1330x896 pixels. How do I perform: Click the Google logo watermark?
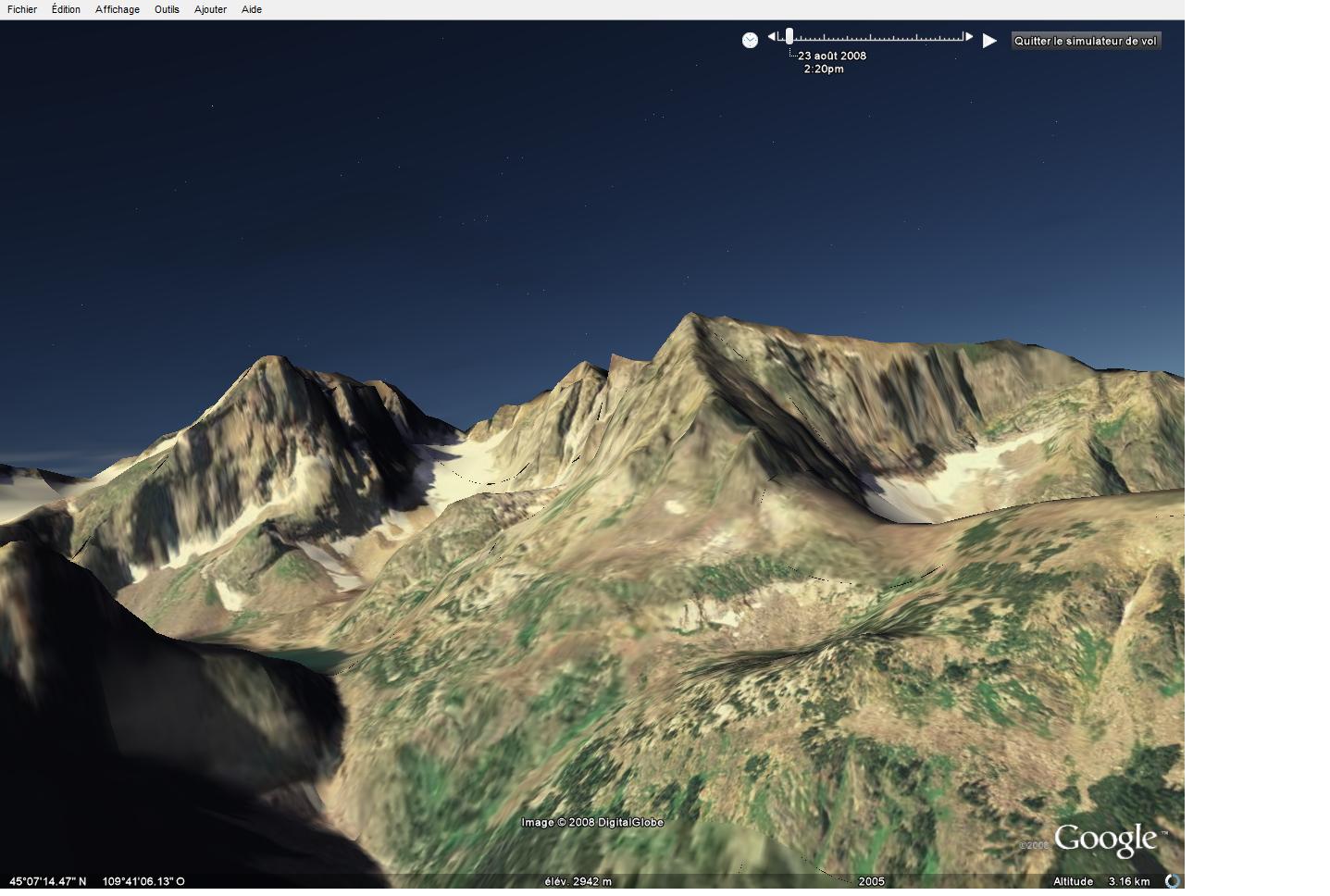tap(1105, 840)
